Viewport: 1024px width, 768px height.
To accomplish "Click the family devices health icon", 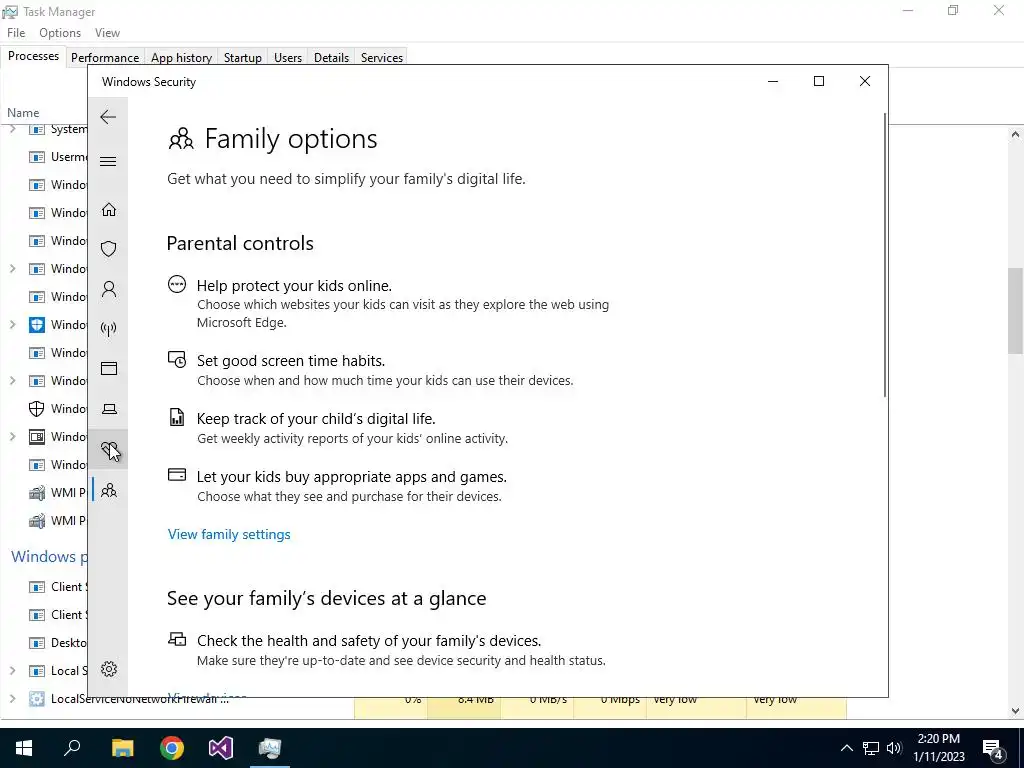I will click(x=177, y=639).
